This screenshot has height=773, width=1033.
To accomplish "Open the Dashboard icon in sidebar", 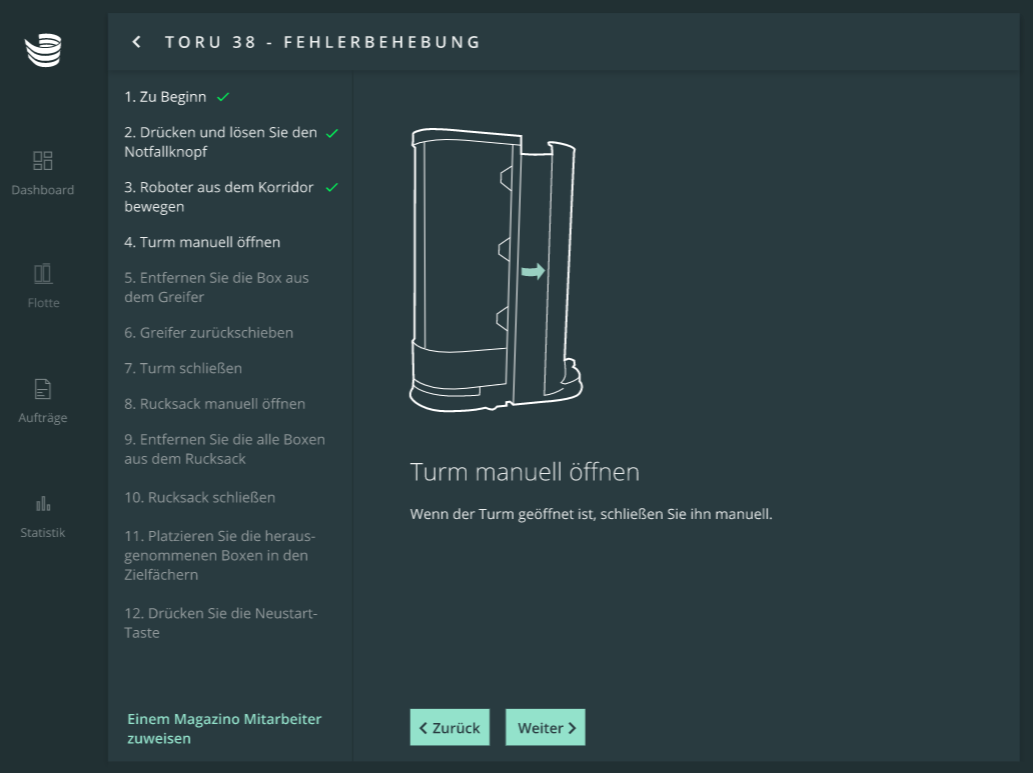I will click(43, 160).
